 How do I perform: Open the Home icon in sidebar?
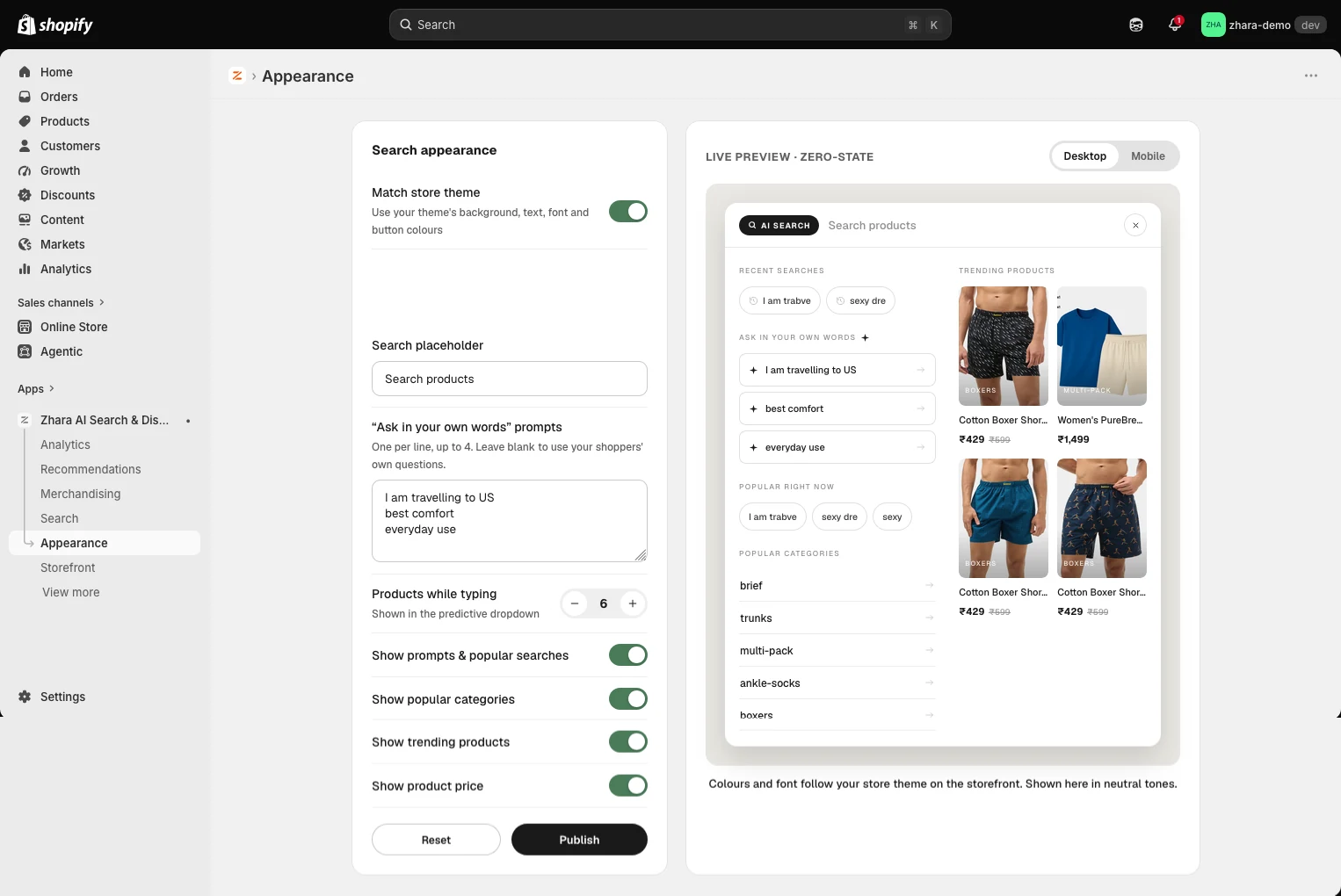pos(25,72)
